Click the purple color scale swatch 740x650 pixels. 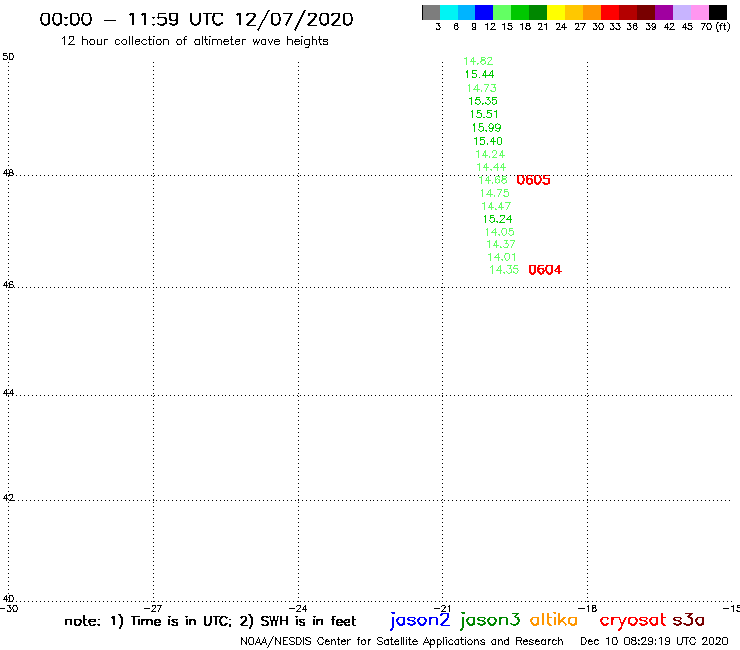coord(664,12)
